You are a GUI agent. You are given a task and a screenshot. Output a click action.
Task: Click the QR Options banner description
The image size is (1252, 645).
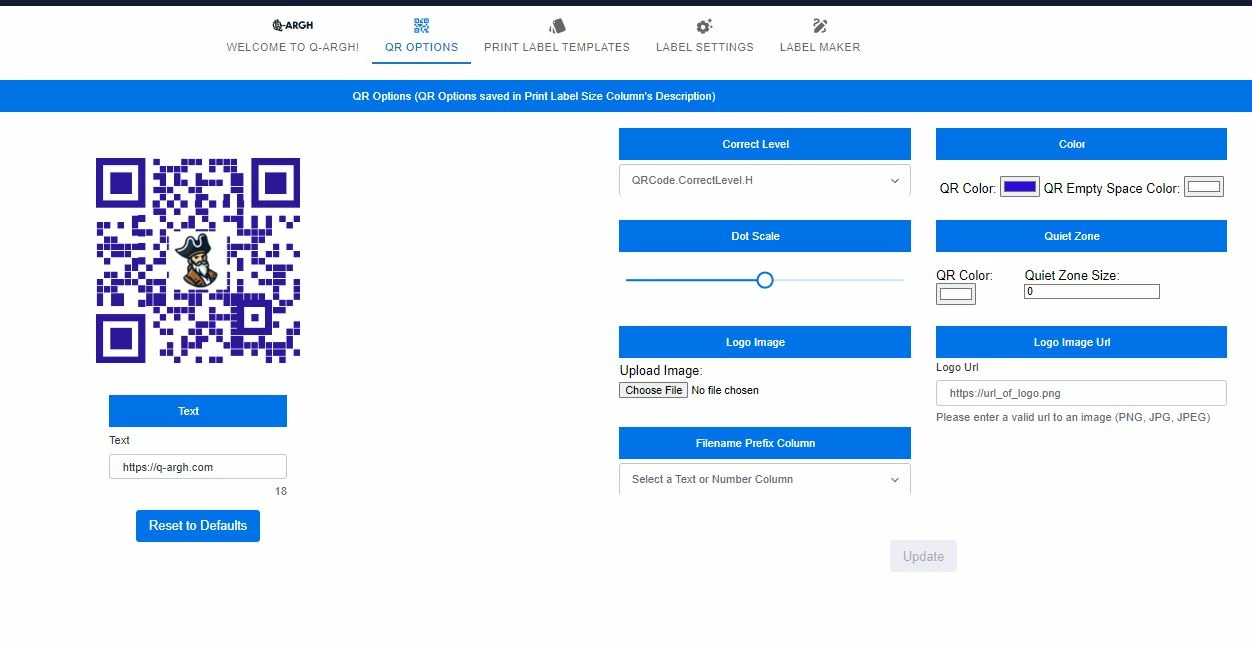coord(534,96)
